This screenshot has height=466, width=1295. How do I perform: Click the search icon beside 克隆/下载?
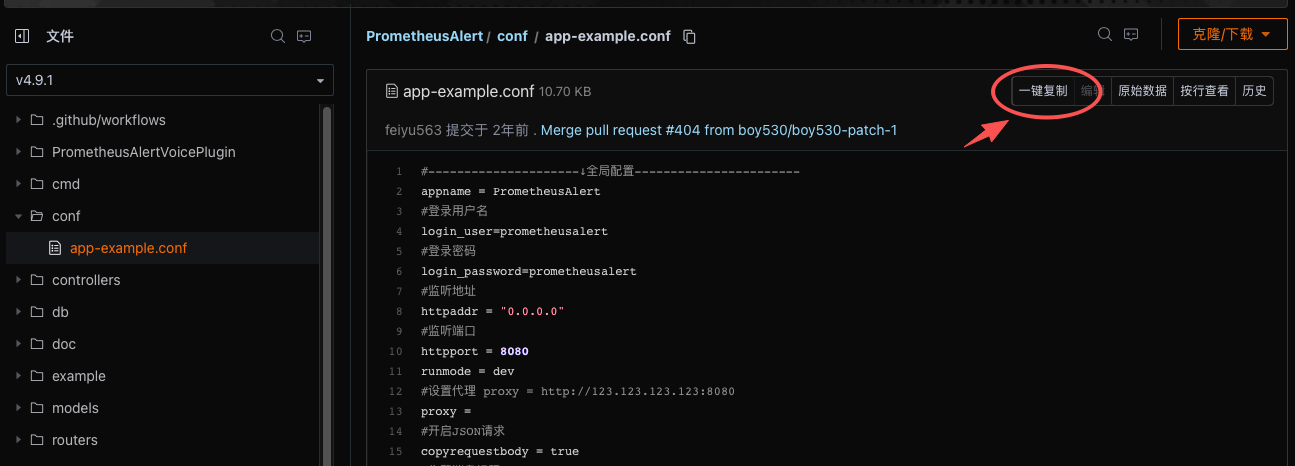[x=1105, y=34]
